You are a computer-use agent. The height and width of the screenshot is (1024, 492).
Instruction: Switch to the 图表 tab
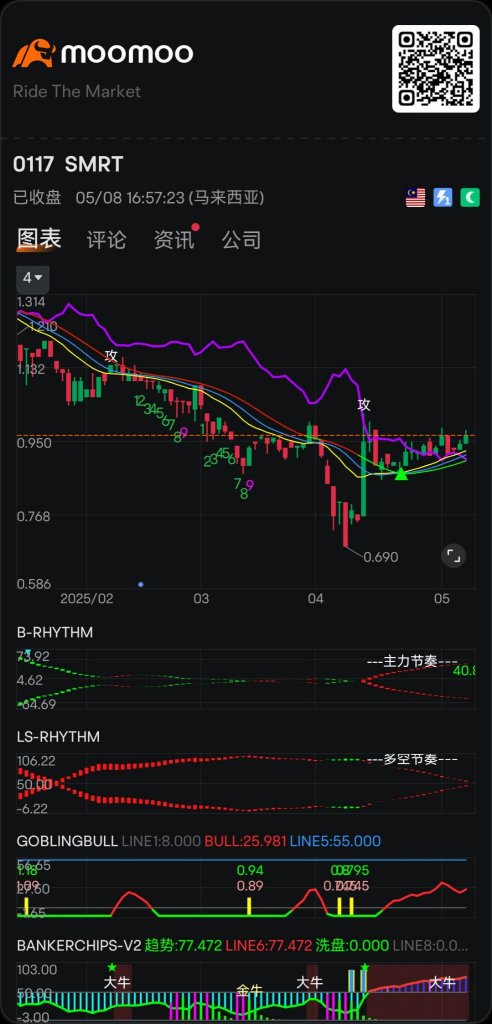(39, 239)
